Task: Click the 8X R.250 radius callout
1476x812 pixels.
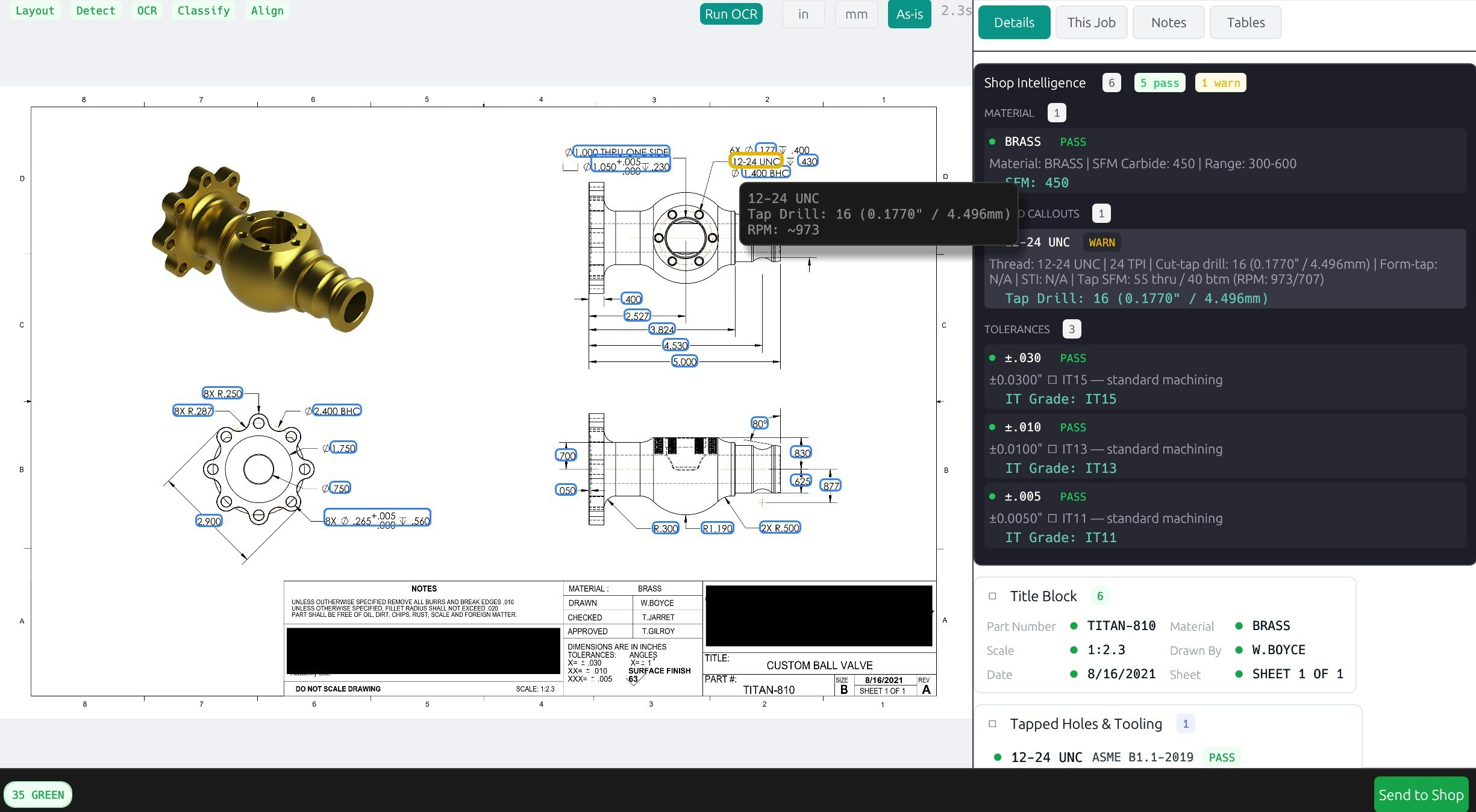Action: coord(222,393)
